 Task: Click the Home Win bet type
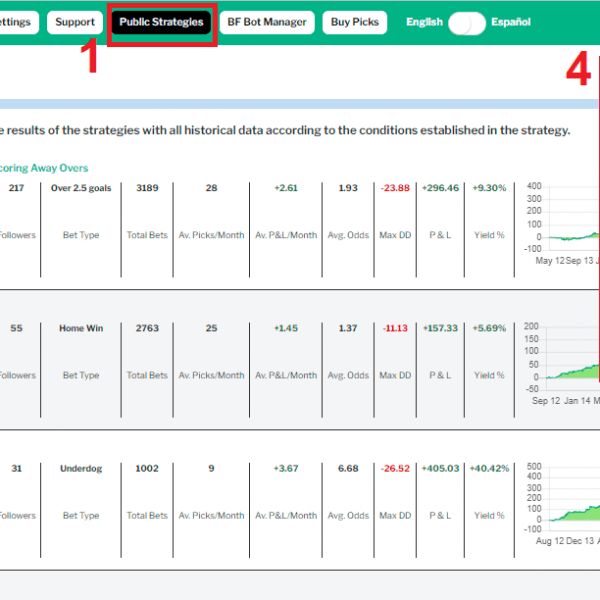(81, 328)
